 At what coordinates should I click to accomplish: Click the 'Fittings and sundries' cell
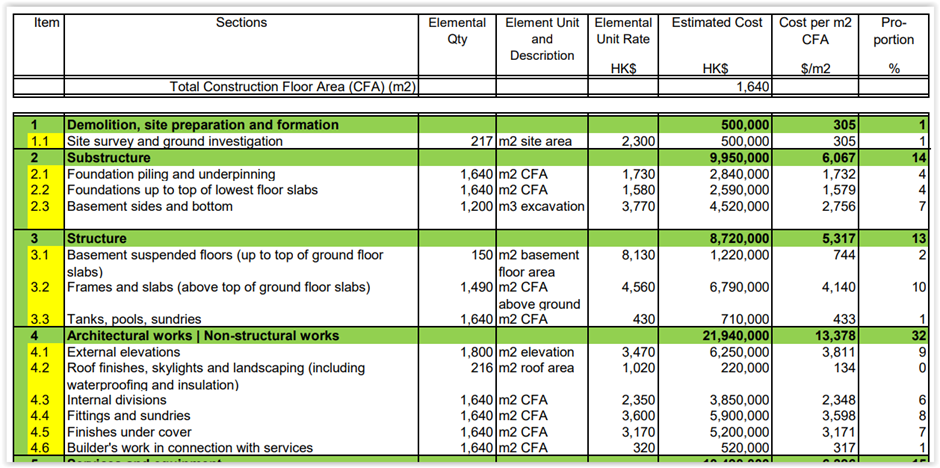130,416
